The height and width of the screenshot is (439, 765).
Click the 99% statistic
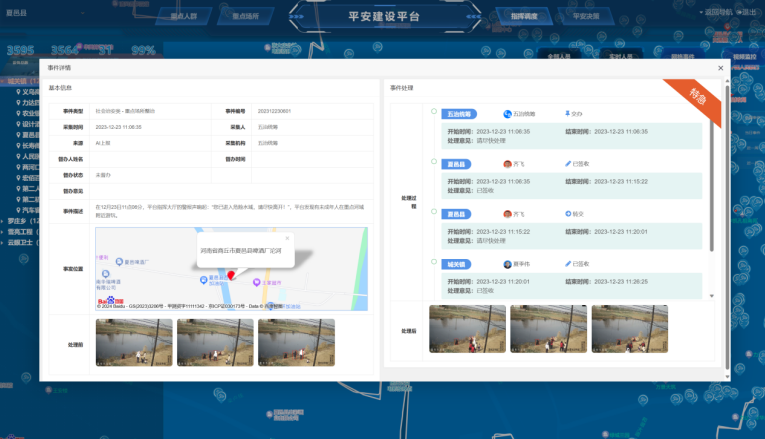point(143,50)
